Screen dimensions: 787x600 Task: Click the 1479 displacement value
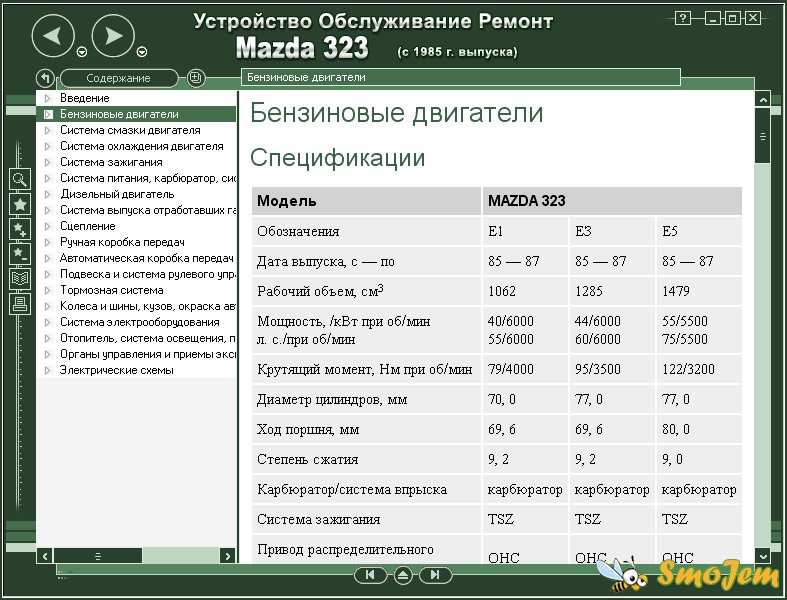tap(676, 291)
